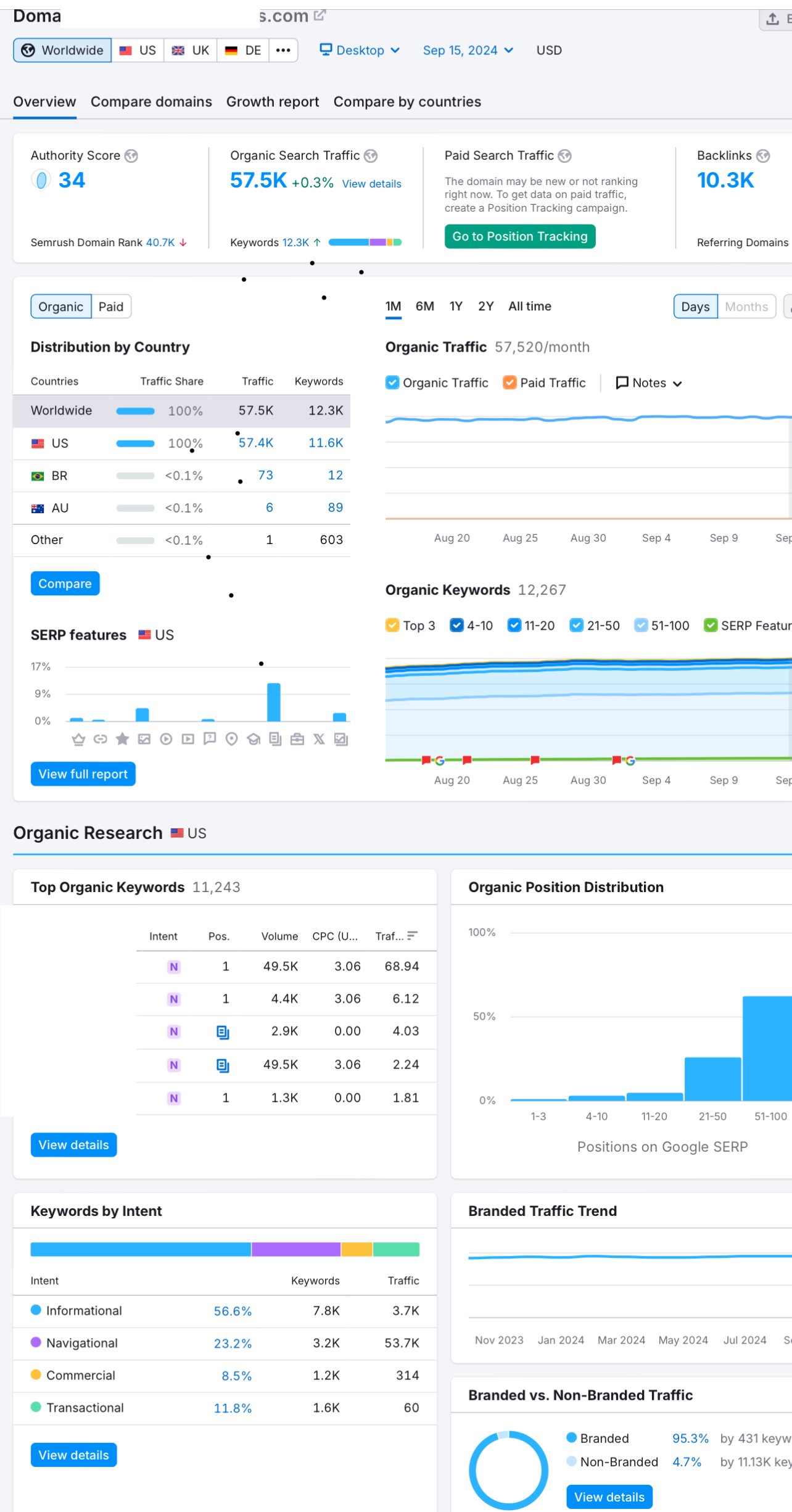792x1512 pixels.
Task: Select the star reviews SERP feature icon
Action: tap(122, 739)
